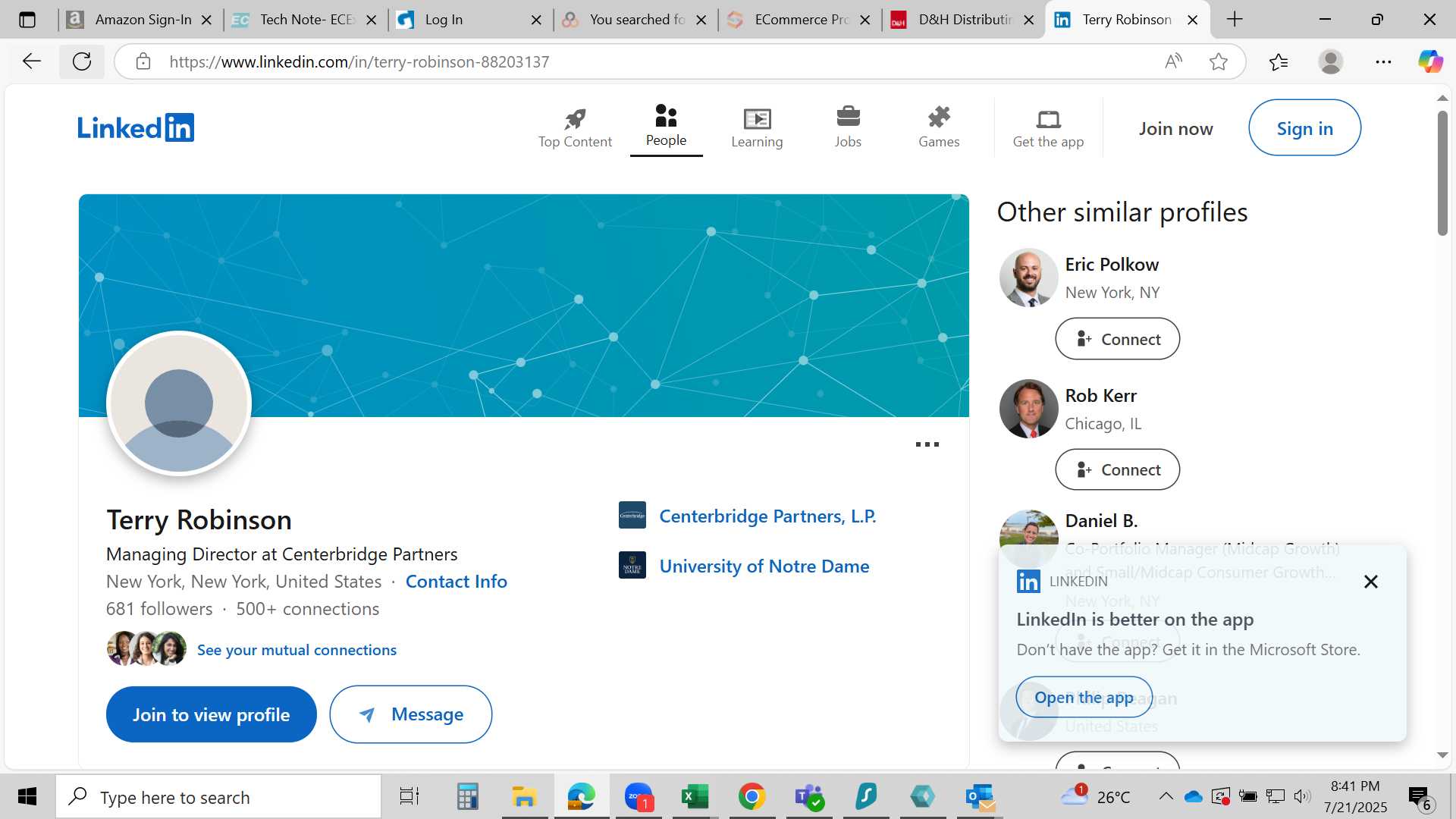Click University of Notre Dame logo

[x=632, y=565]
